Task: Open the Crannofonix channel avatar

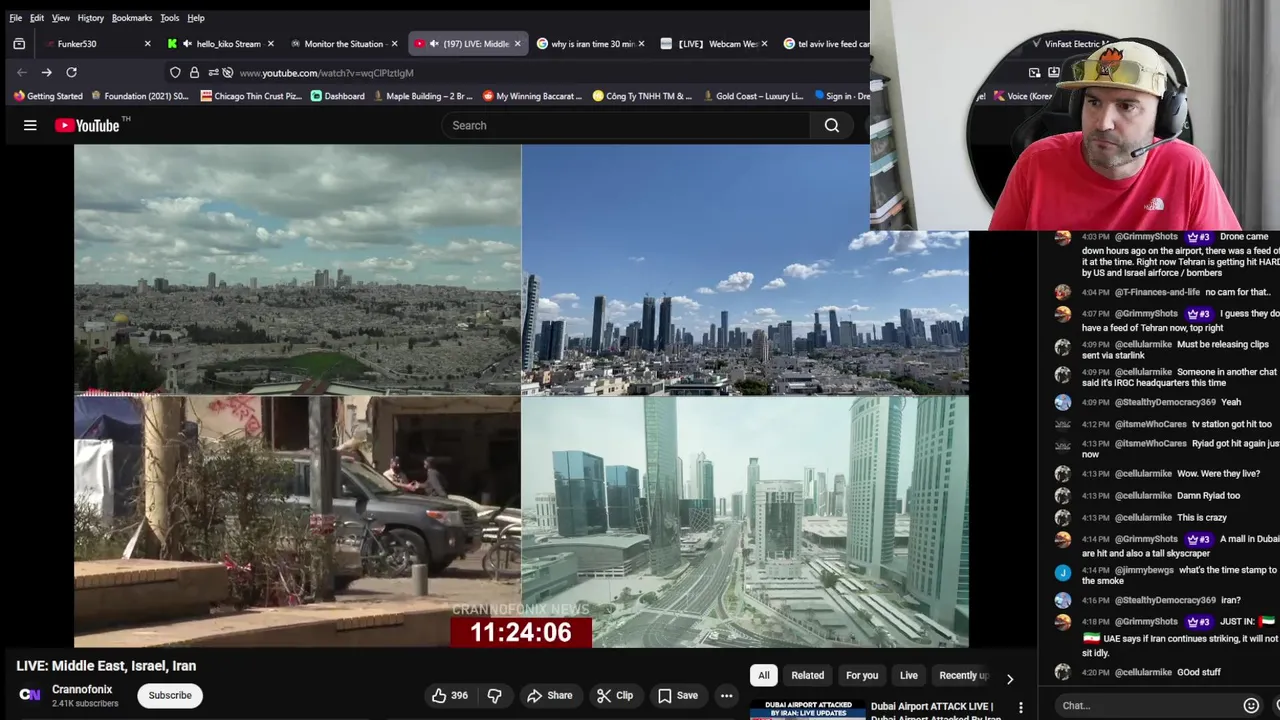Action: click(30, 695)
